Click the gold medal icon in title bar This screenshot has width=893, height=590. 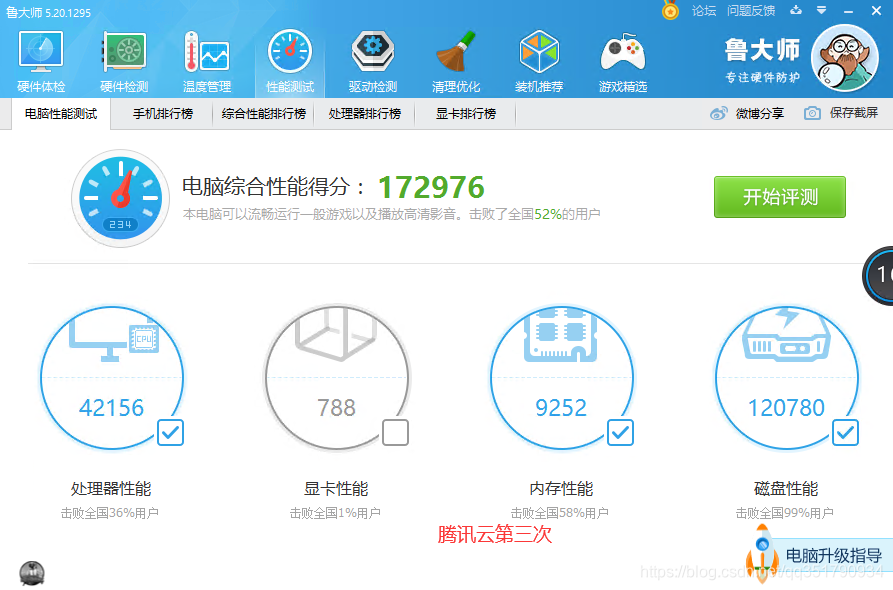pyautogui.click(x=670, y=10)
